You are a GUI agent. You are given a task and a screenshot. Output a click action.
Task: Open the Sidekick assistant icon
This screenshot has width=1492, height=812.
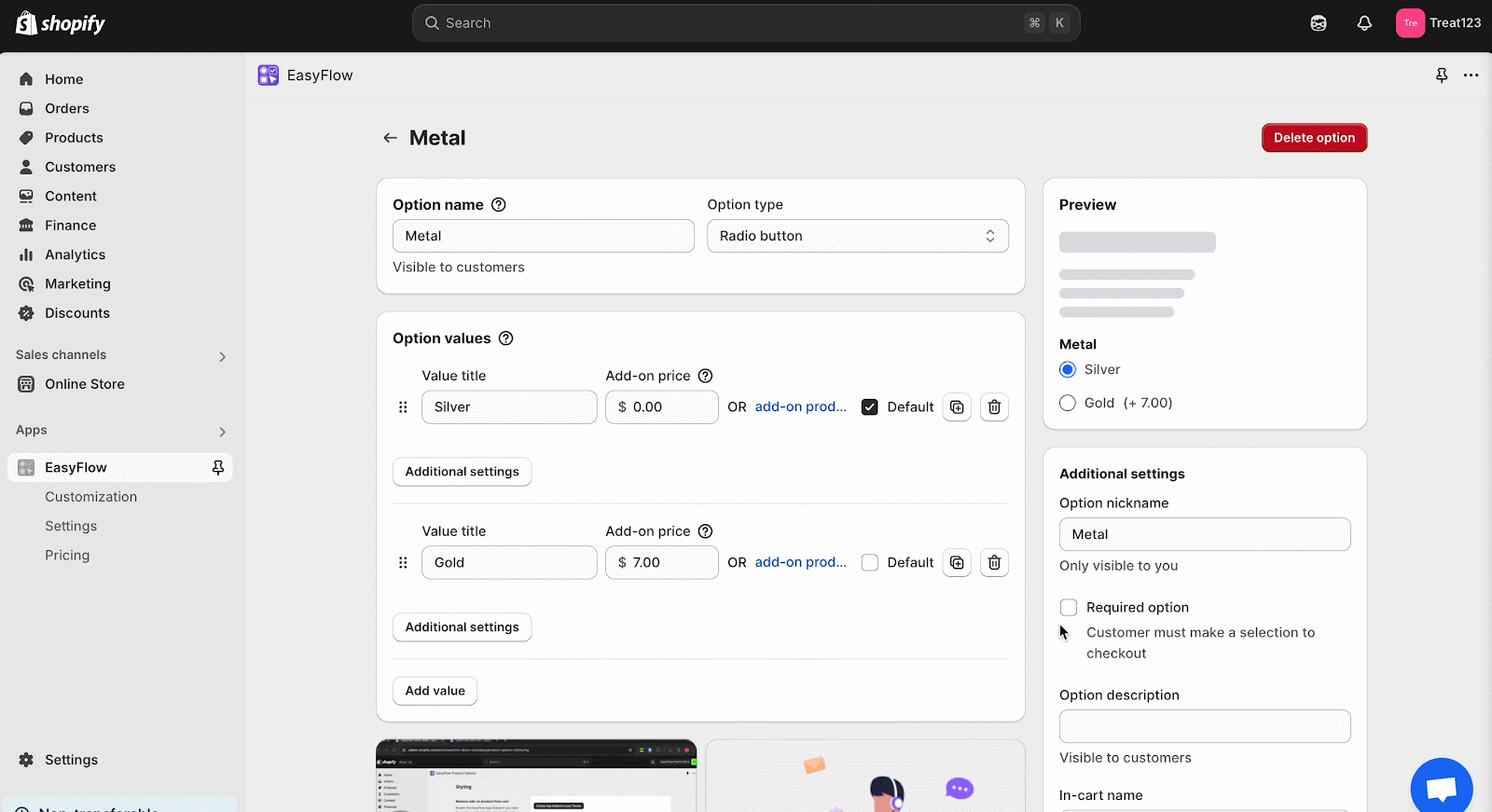(x=1319, y=23)
